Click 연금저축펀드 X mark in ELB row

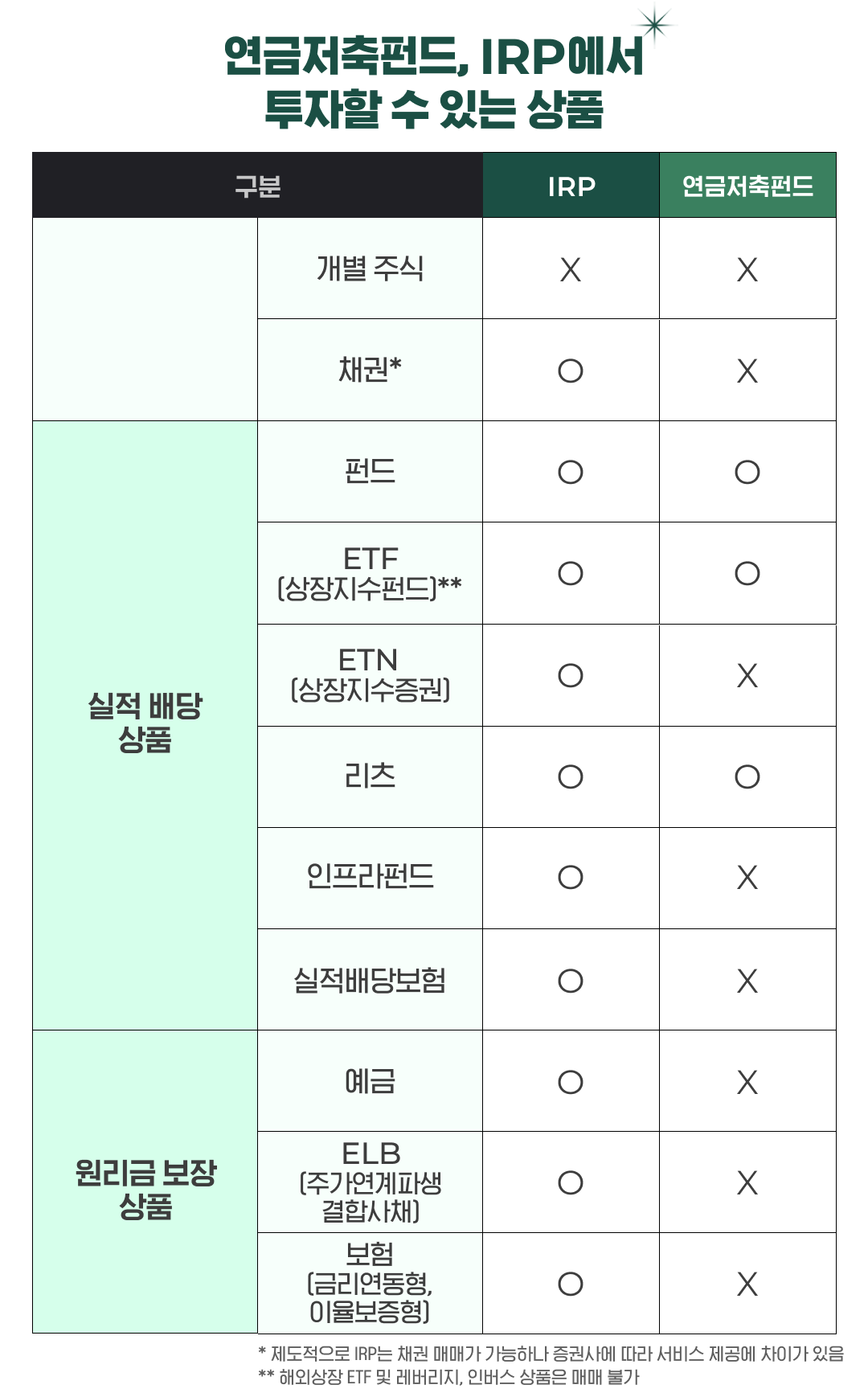pyautogui.click(x=747, y=1182)
